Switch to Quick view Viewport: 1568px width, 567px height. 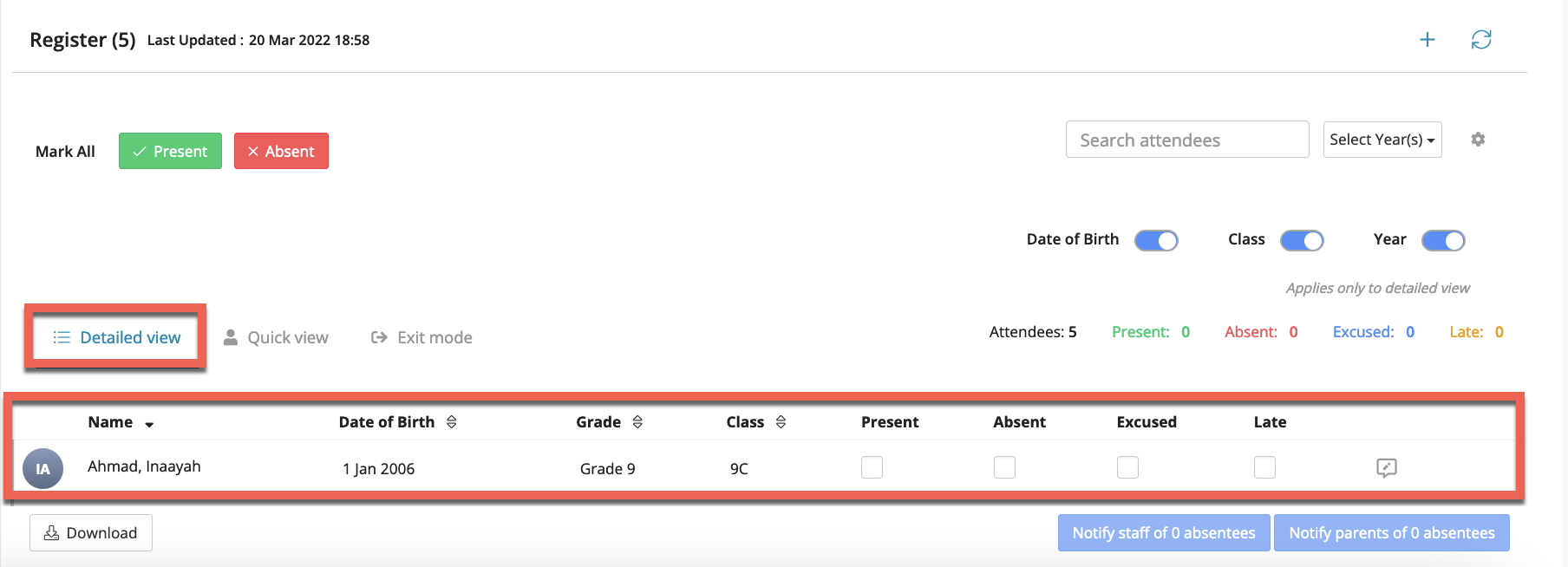276,337
